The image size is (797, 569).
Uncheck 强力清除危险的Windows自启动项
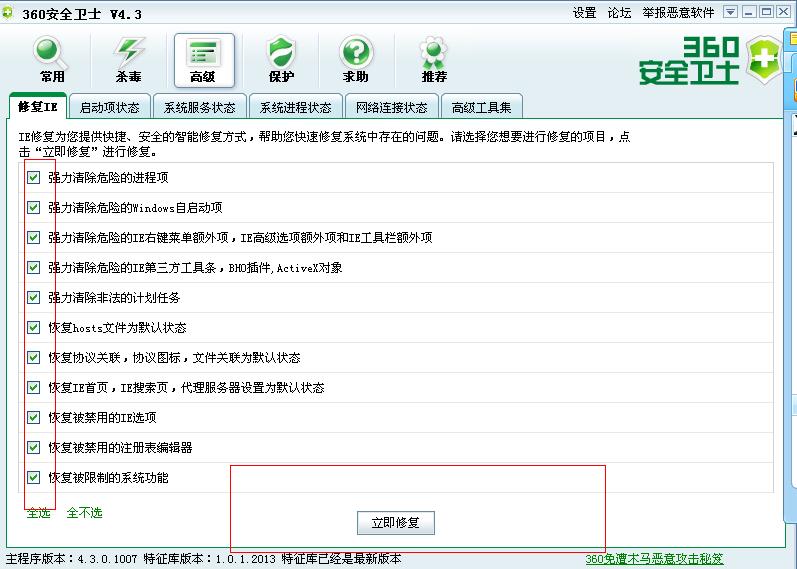(x=34, y=207)
